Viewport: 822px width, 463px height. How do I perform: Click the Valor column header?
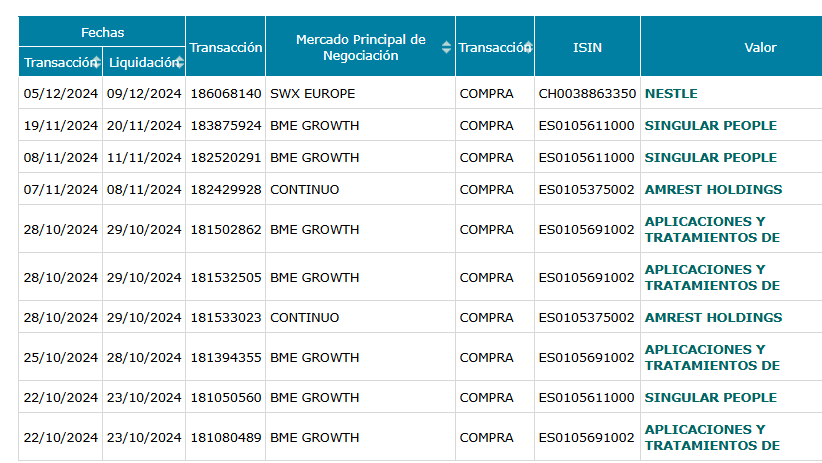pos(760,47)
